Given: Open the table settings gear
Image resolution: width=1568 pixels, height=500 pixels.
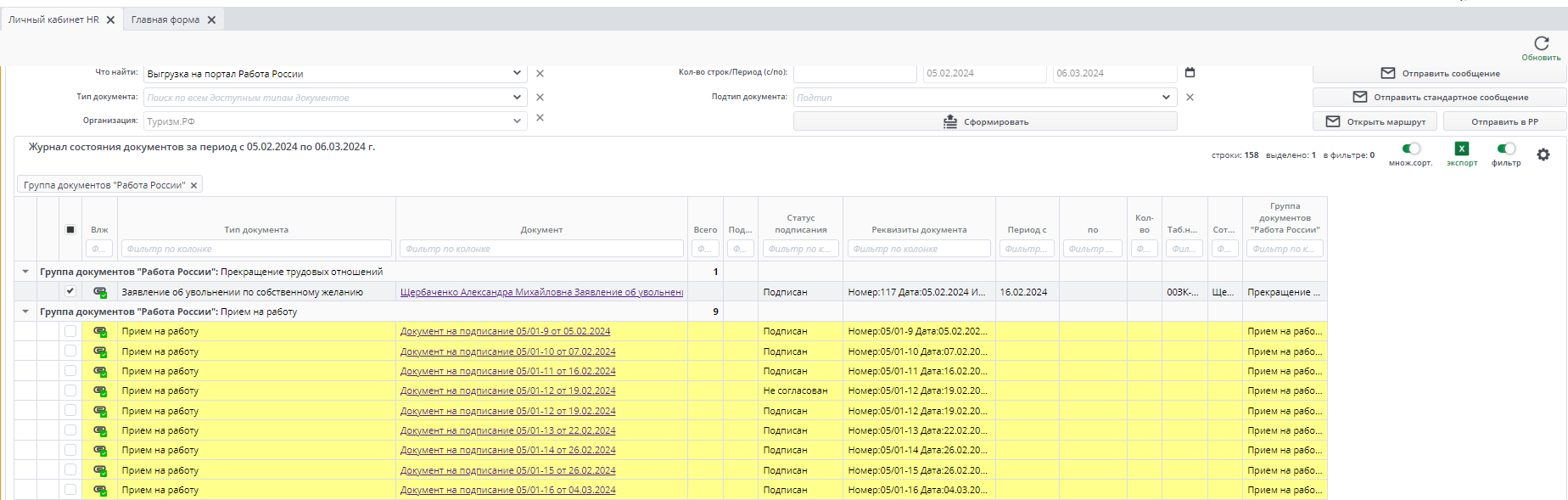Looking at the screenshot, I should [1543, 154].
